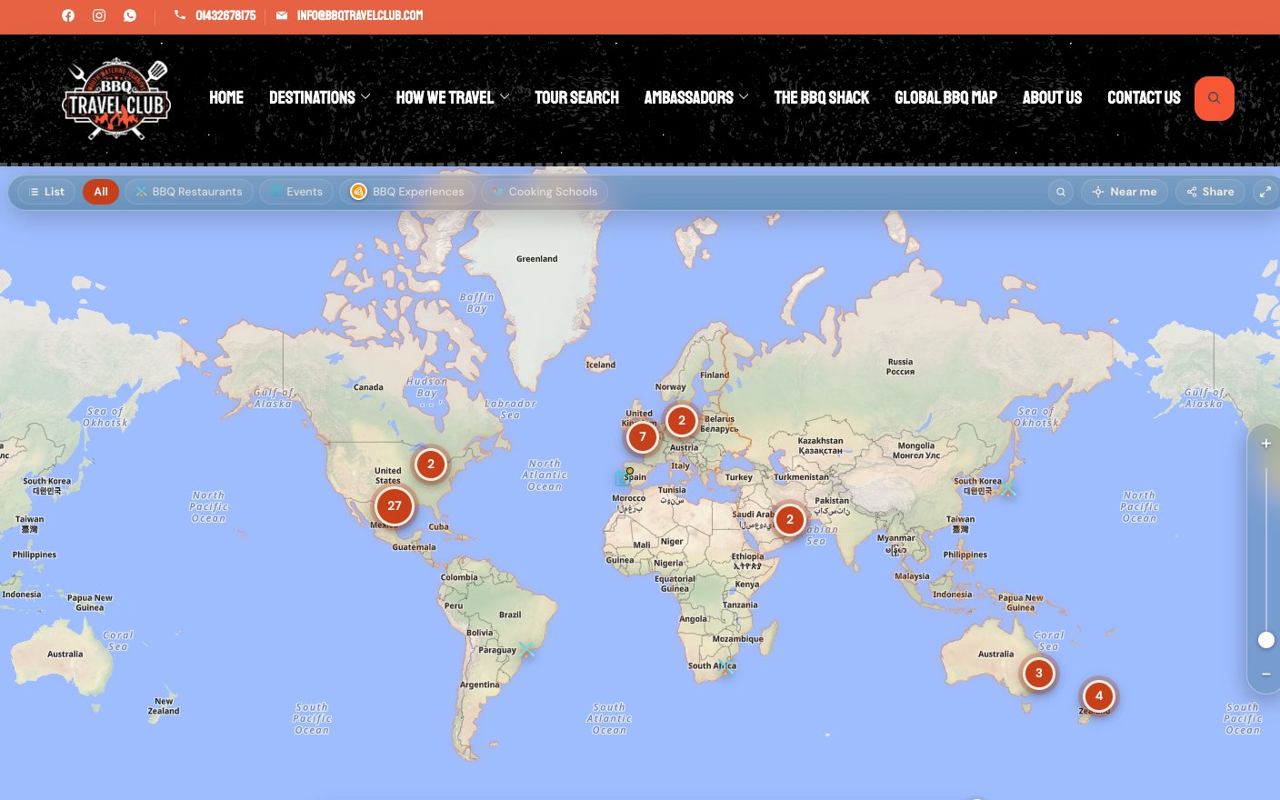This screenshot has width=1280, height=800.
Task: Open the 3 cluster marker in Australia
Action: pos(1038,673)
